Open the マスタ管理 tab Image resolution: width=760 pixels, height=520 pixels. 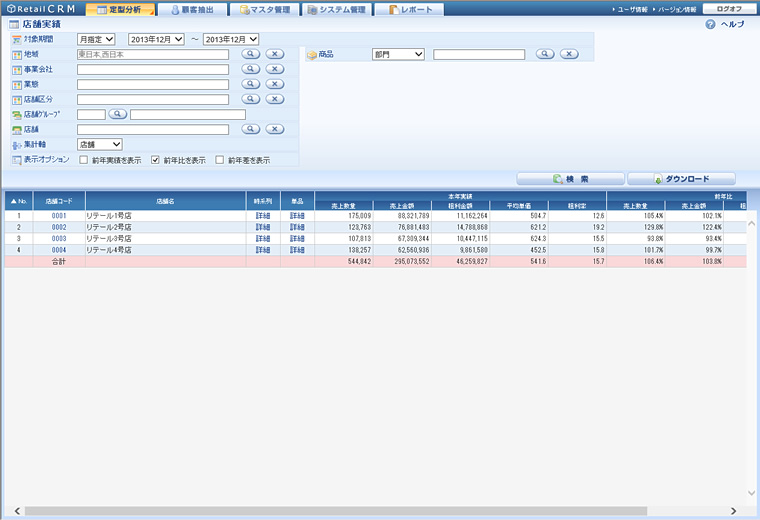coord(265,9)
